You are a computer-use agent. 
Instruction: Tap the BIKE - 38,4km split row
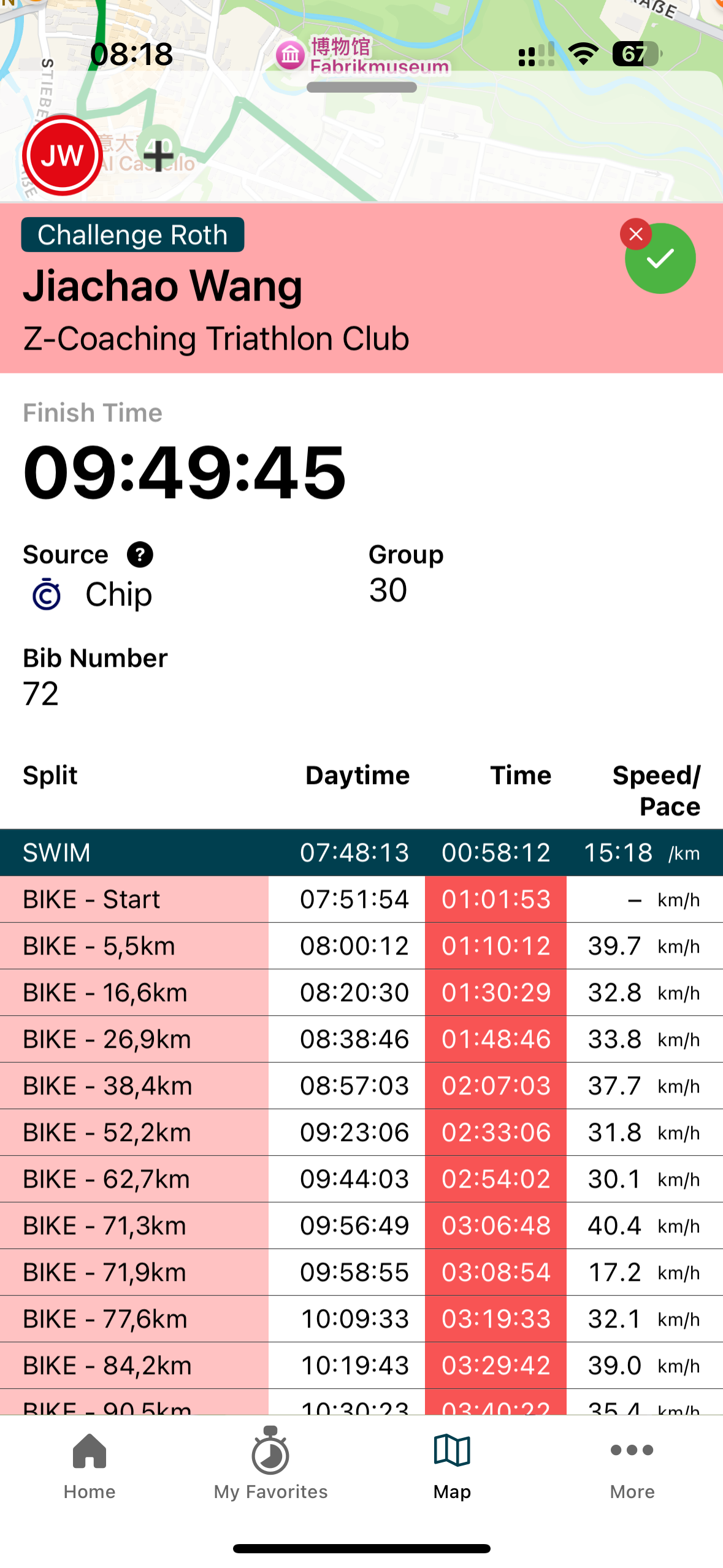(361, 1086)
